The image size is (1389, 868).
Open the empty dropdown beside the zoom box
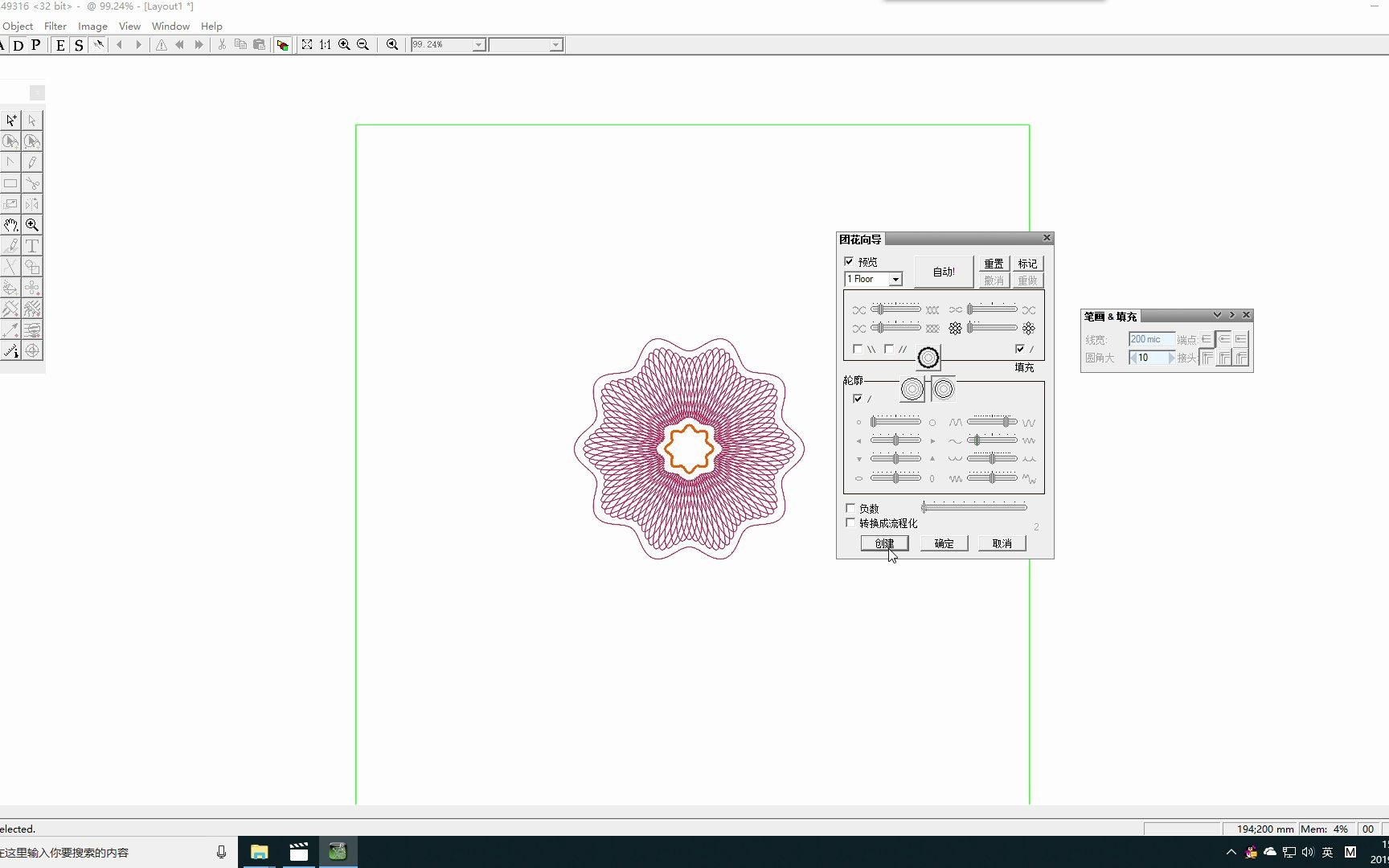[555, 45]
